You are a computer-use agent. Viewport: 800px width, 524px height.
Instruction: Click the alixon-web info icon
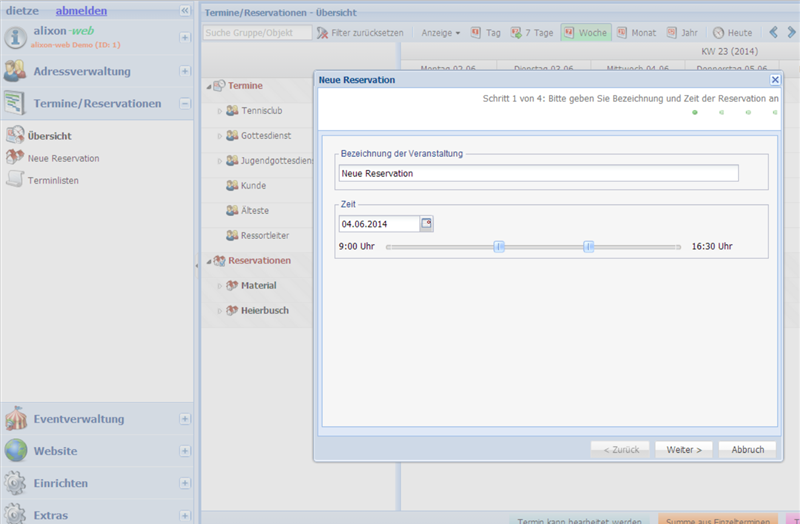point(15,38)
